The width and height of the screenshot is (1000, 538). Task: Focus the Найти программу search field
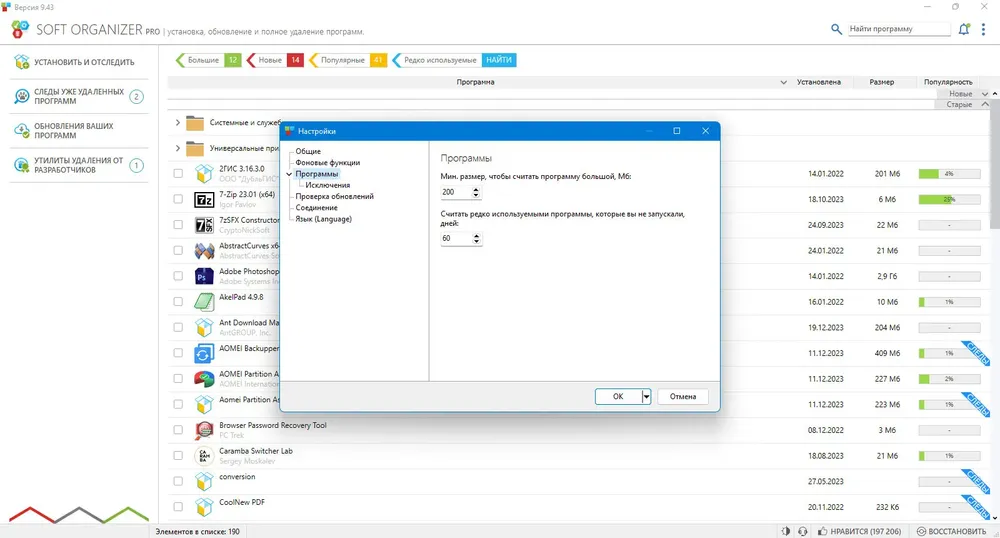click(899, 29)
